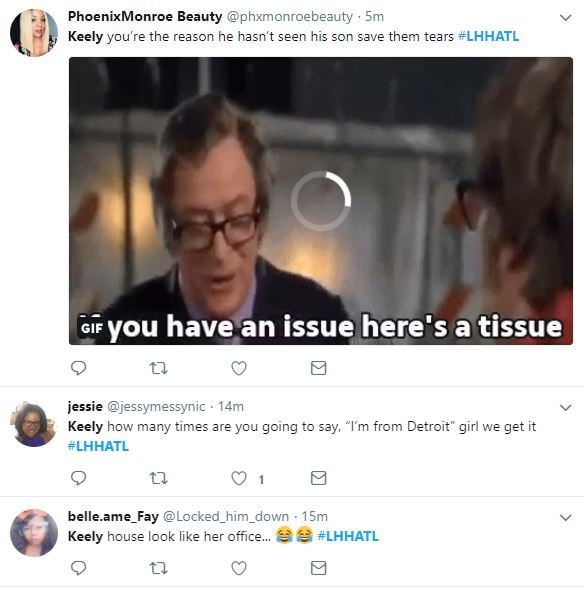Image resolution: width=584 pixels, height=590 pixels.
Task: Open more options on belle.ame_Fay's tweet
Action: click(566, 517)
